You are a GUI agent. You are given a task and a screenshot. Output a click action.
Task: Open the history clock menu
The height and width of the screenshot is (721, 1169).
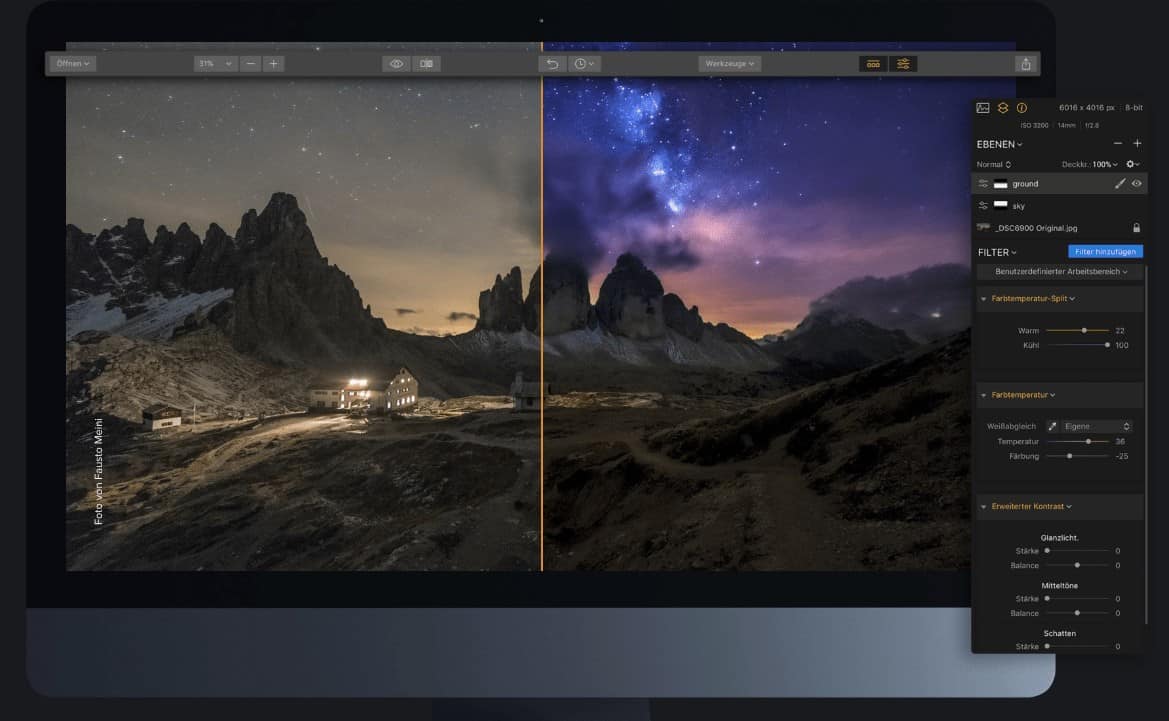pyautogui.click(x=583, y=64)
